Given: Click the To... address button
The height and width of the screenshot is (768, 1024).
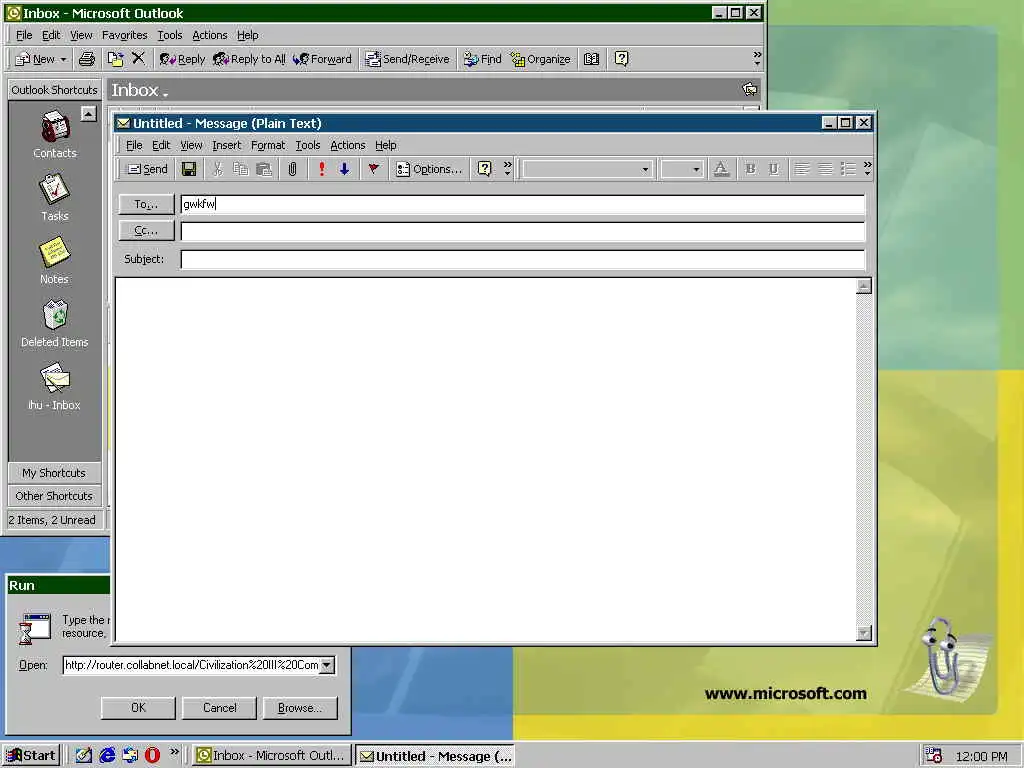Looking at the screenshot, I should point(146,204).
